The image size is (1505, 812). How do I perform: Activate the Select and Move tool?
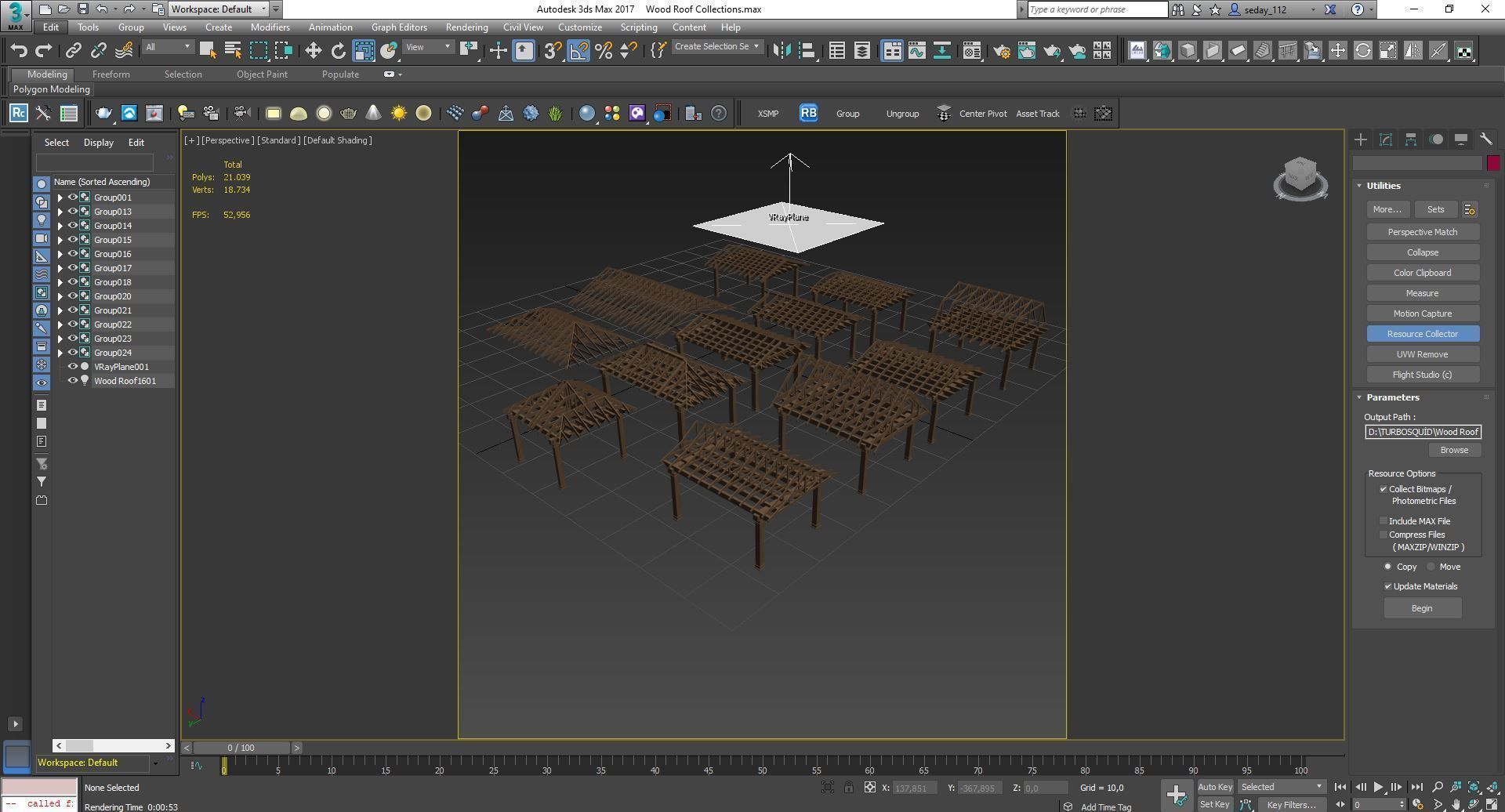pyautogui.click(x=313, y=51)
